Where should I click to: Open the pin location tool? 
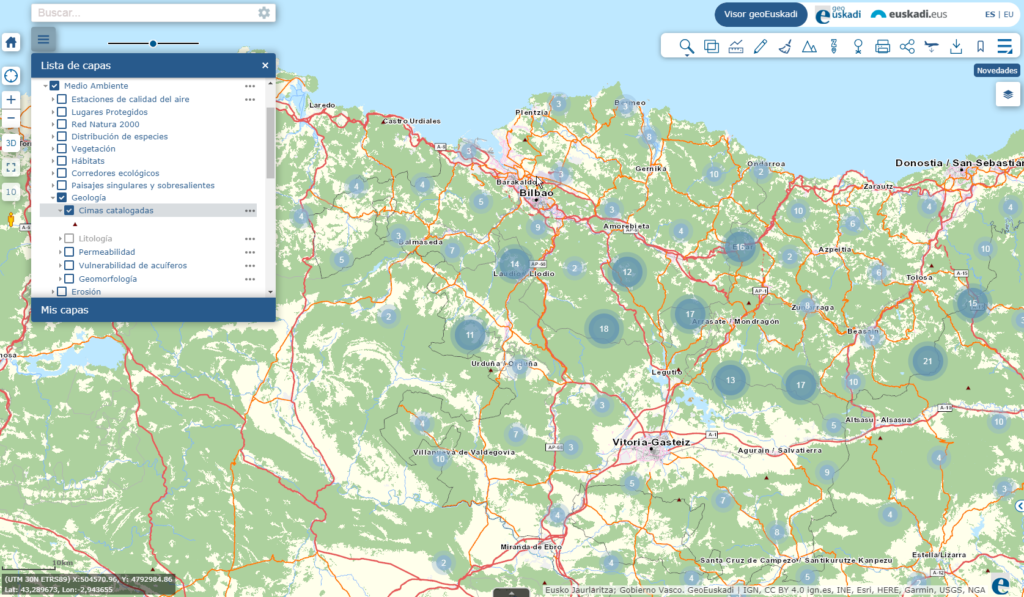pyautogui.click(x=858, y=46)
